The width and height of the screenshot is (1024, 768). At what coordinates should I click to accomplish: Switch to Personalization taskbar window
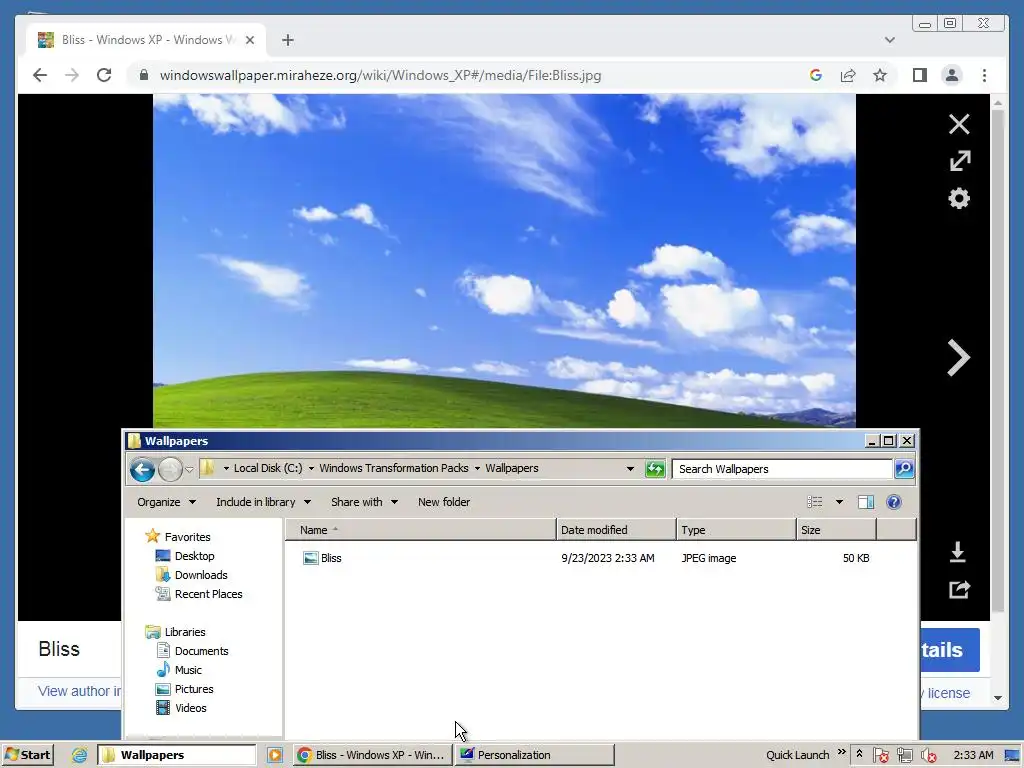click(535, 755)
